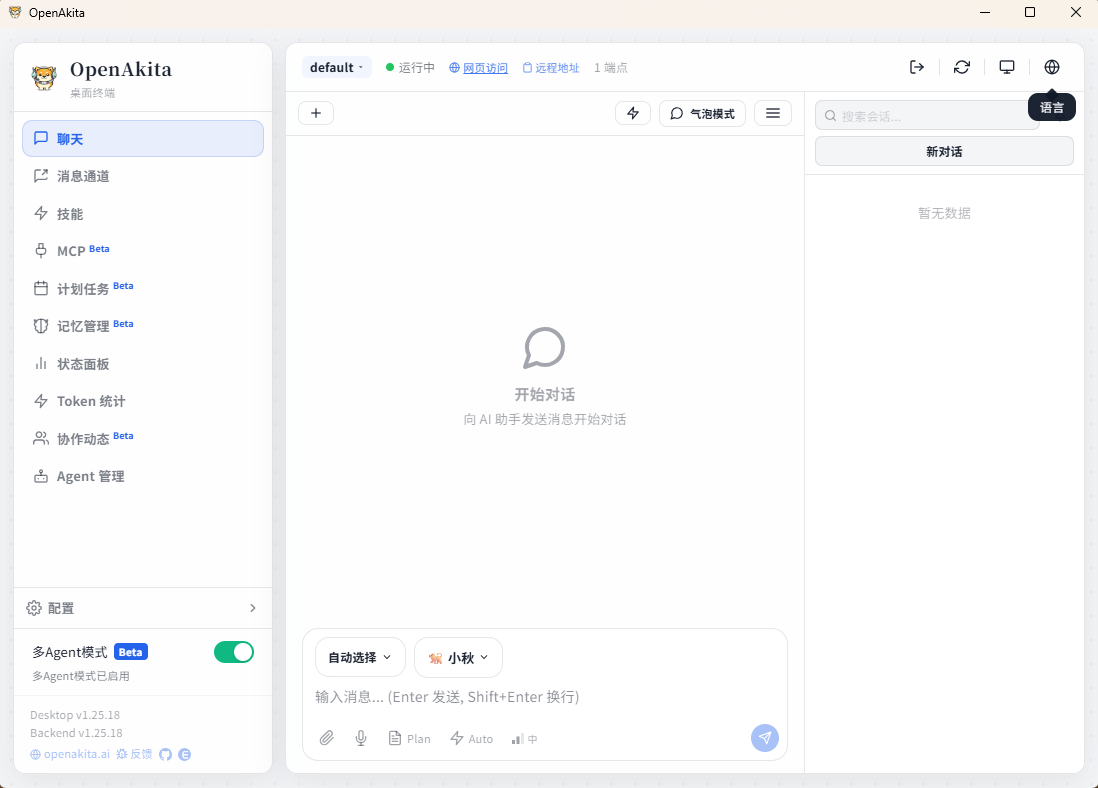Image resolution: width=1098 pixels, height=788 pixels.
Task: Go to 技能 skills page
Action: [x=143, y=214]
